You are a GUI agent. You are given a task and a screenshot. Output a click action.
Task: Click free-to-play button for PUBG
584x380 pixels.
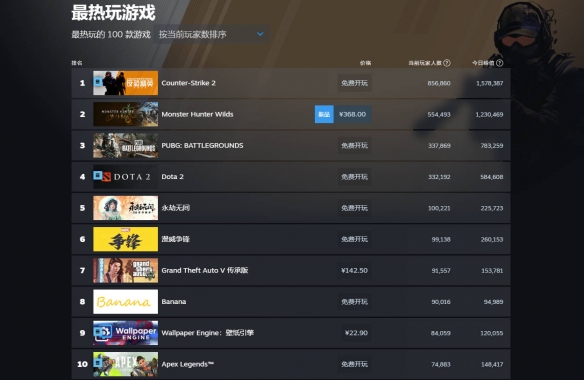coord(355,145)
